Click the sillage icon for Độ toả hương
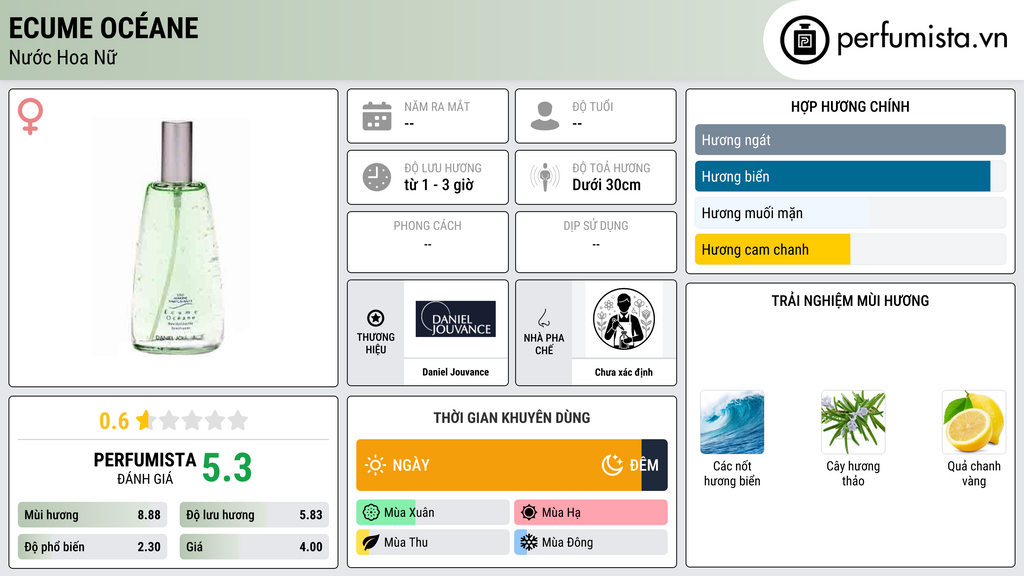The width and height of the screenshot is (1024, 576). click(545, 177)
